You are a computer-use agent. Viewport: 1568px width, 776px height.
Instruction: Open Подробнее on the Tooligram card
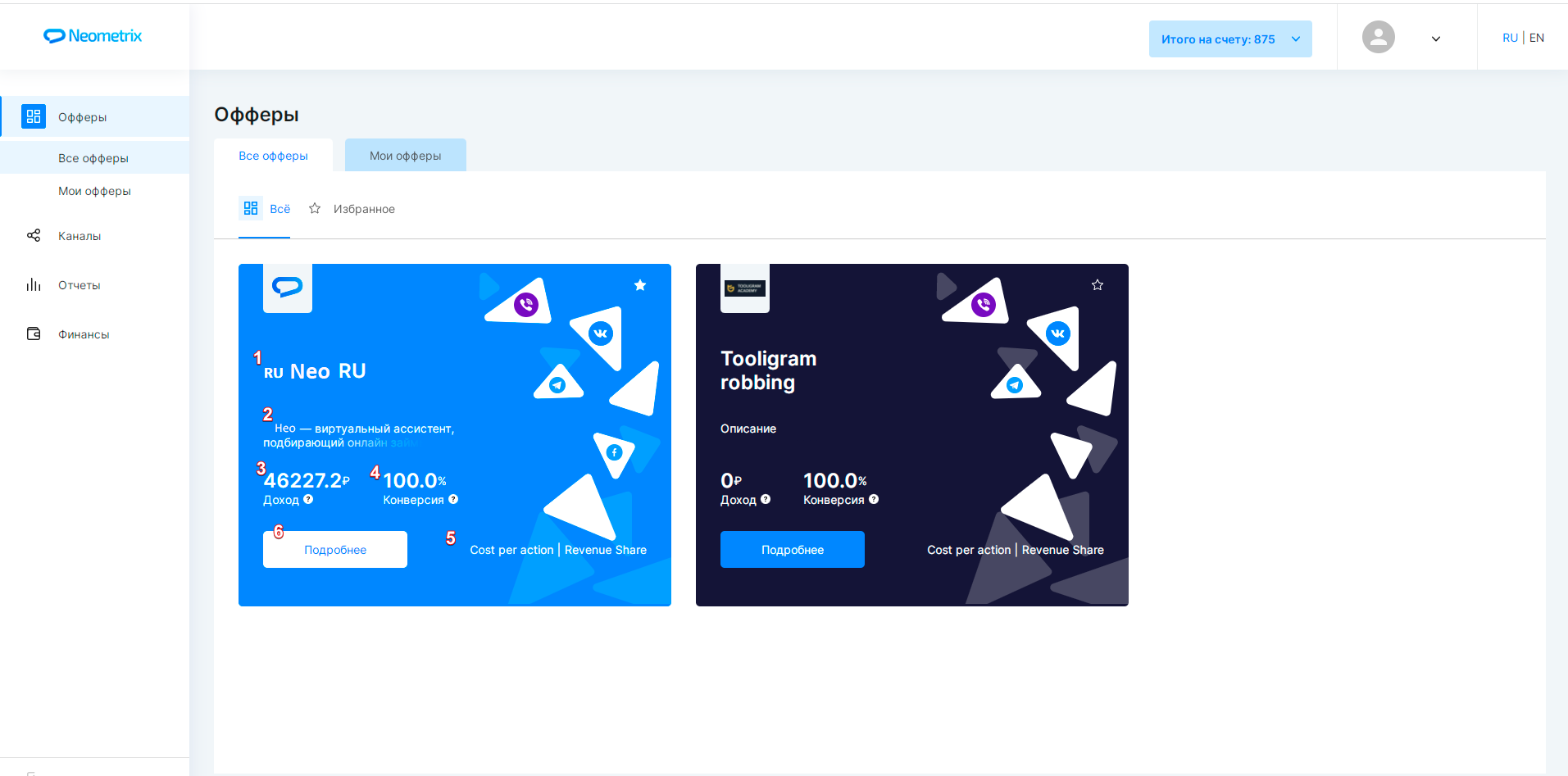coord(792,550)
